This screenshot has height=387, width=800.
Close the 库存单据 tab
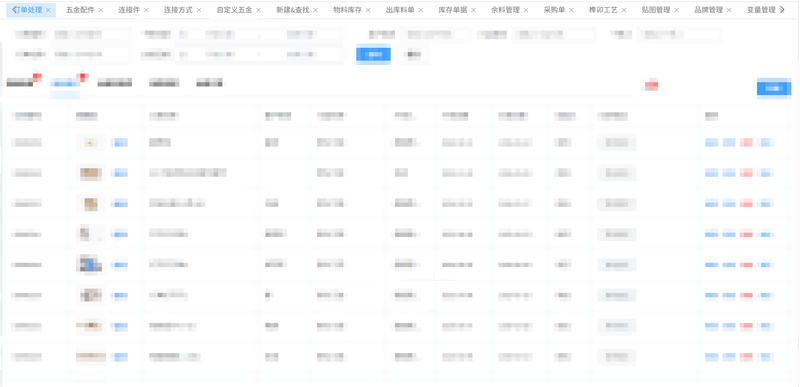473,10
